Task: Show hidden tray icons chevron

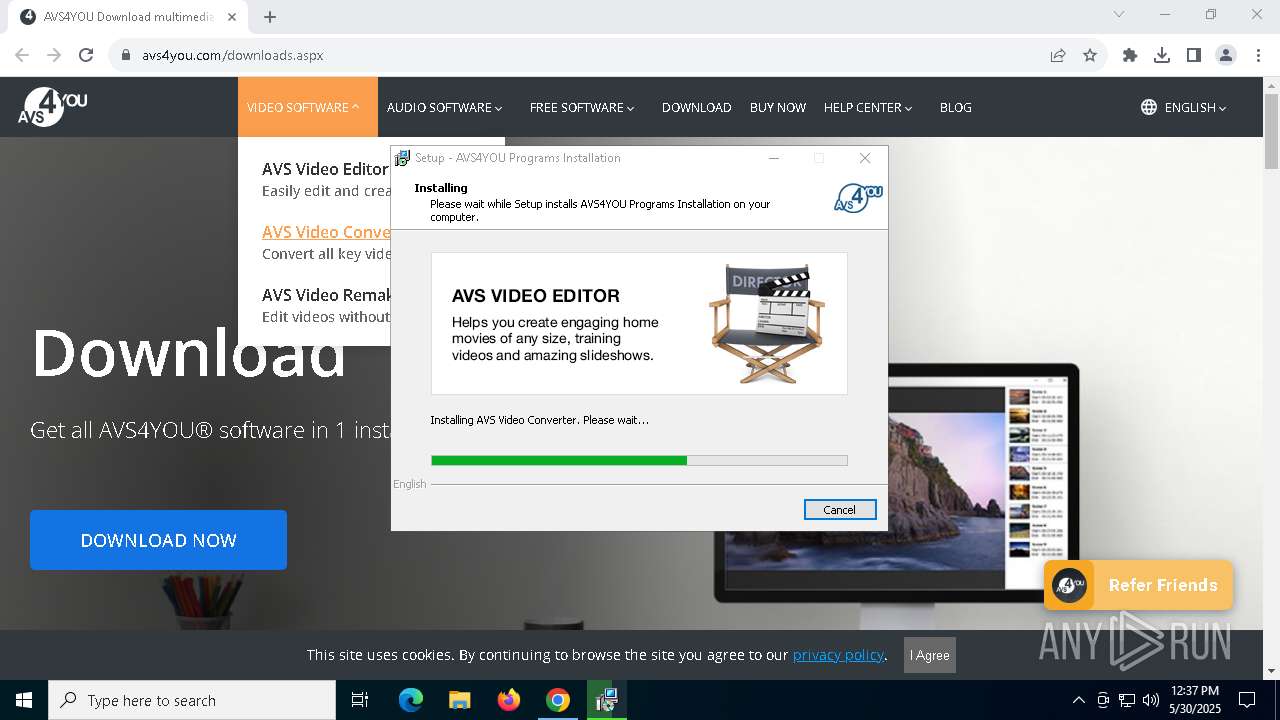Action: 1079,700
